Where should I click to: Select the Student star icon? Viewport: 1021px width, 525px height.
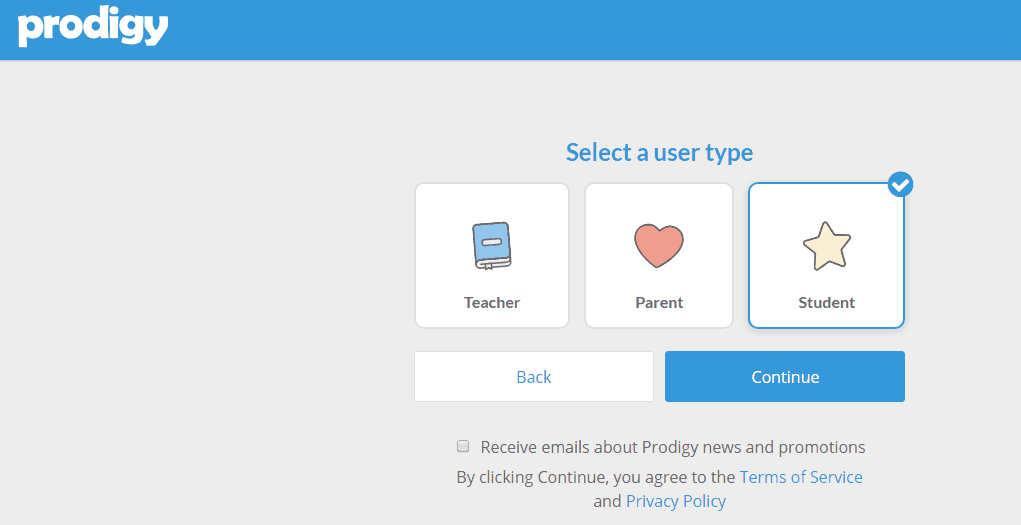[826, 247]
